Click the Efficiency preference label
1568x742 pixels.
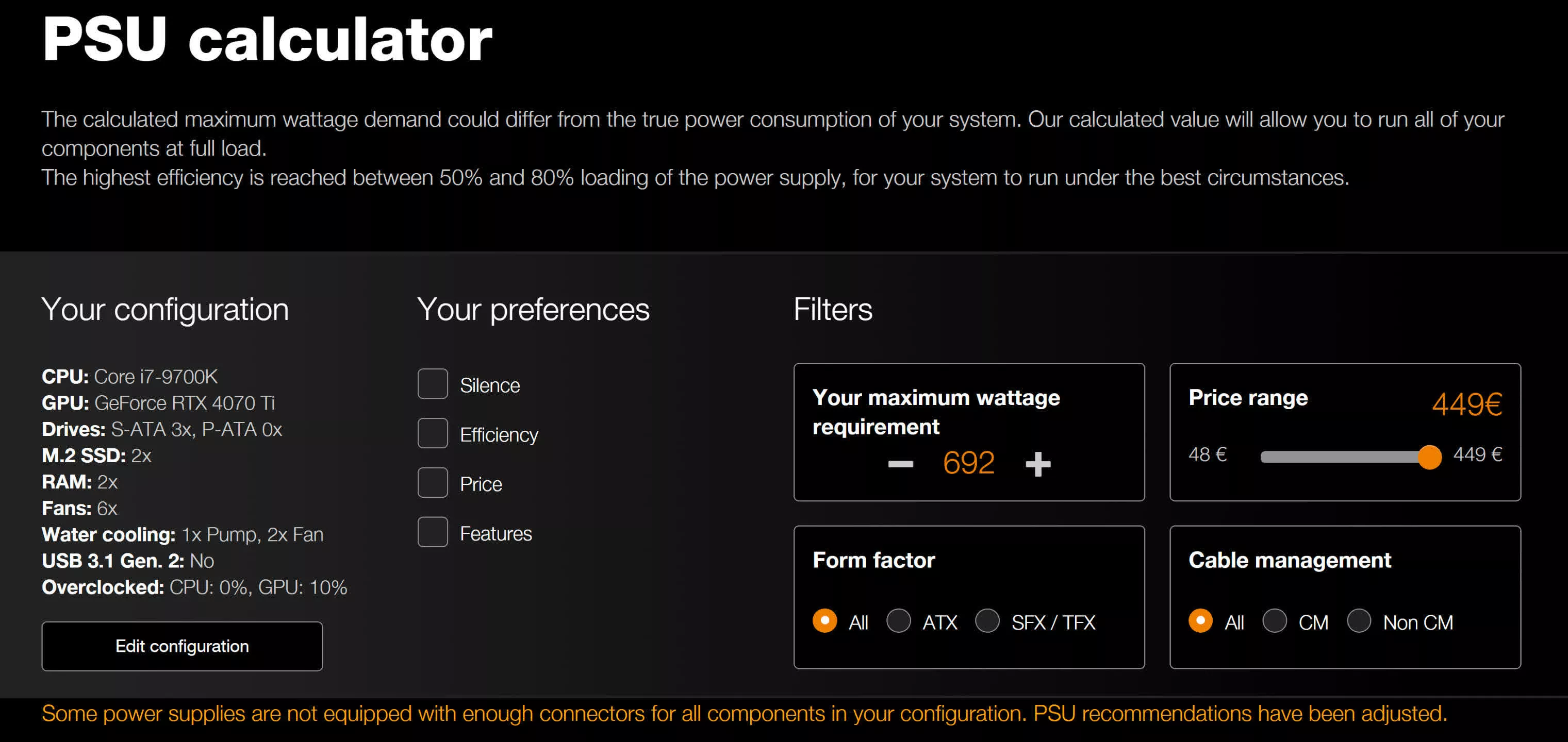coord(499,435)
